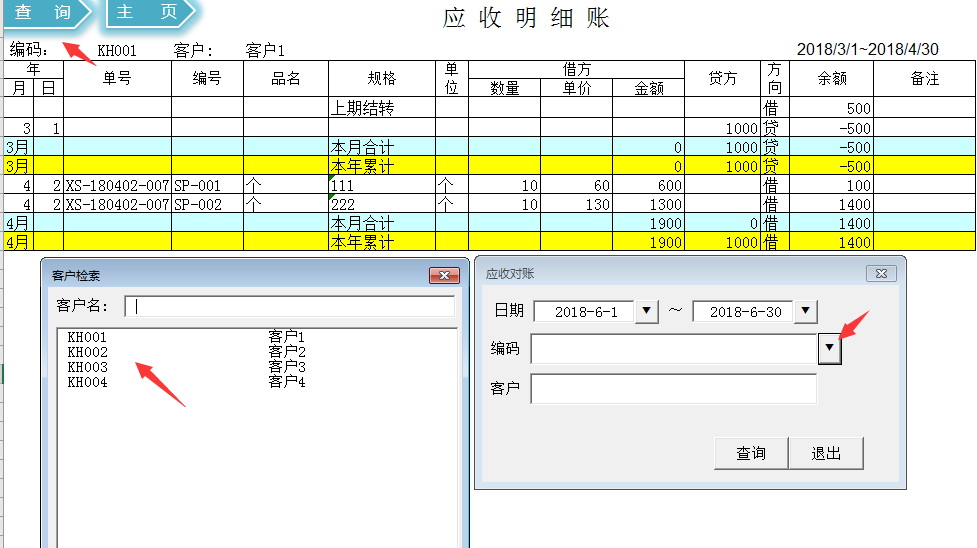977x548 pixels.
Task: Click the 查询 button in 应收对账 dialog
Action: pos(751,453)
